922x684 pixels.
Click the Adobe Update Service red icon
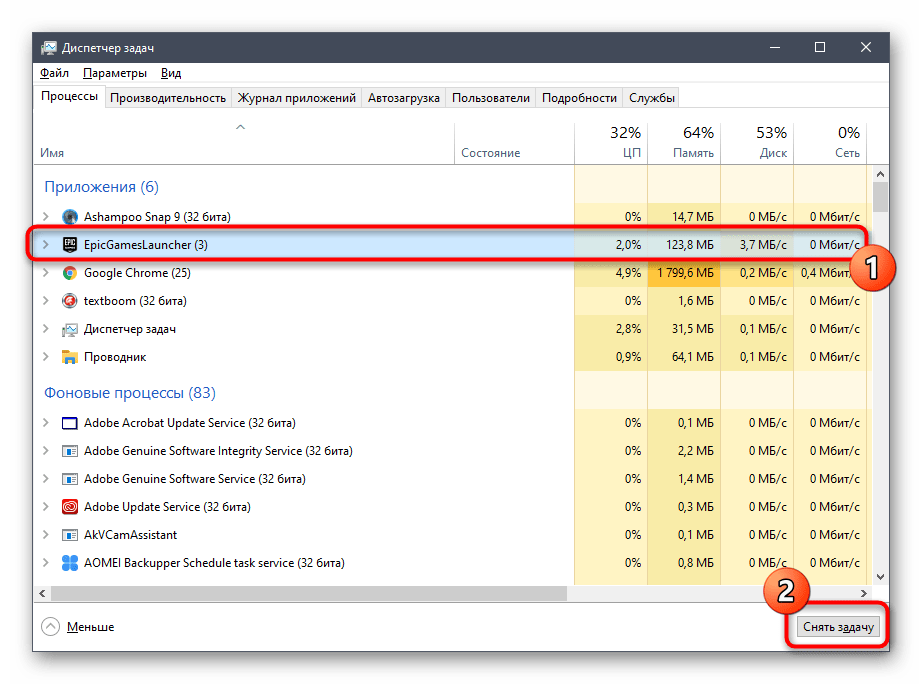(x=70, y=507)
